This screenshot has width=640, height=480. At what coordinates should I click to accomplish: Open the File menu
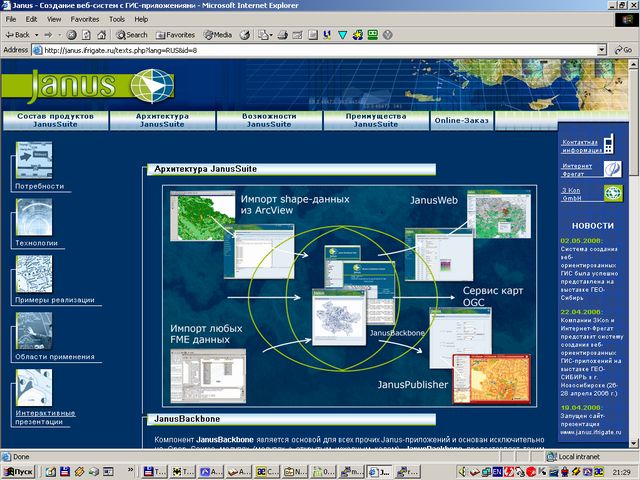[x=11, y=19]
